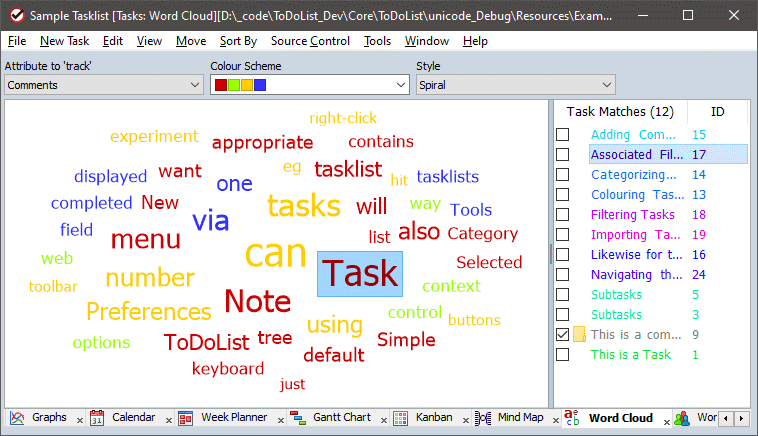Click the Kanban tab icon
Screen dimensions: 758x436
point(400,418)
